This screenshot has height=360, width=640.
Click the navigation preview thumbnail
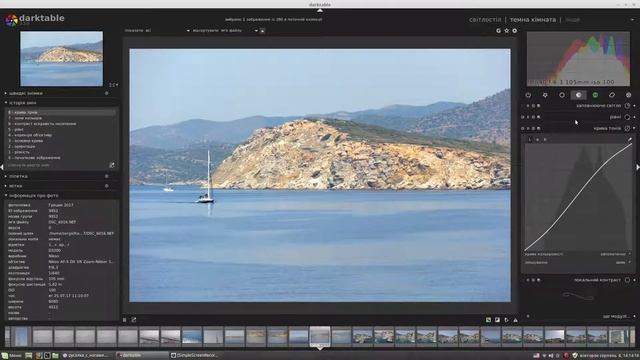pyautogui.click(x=62, y=59)
